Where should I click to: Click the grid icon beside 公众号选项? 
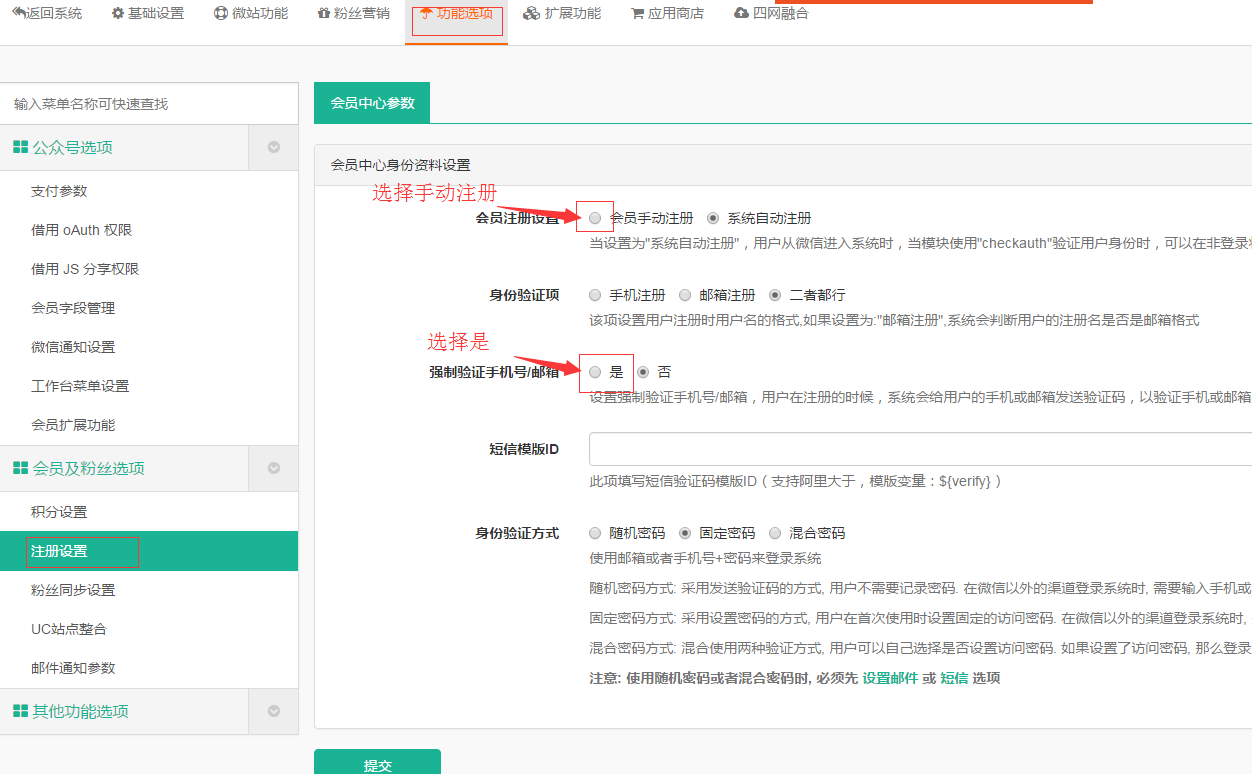coord(19,146)
